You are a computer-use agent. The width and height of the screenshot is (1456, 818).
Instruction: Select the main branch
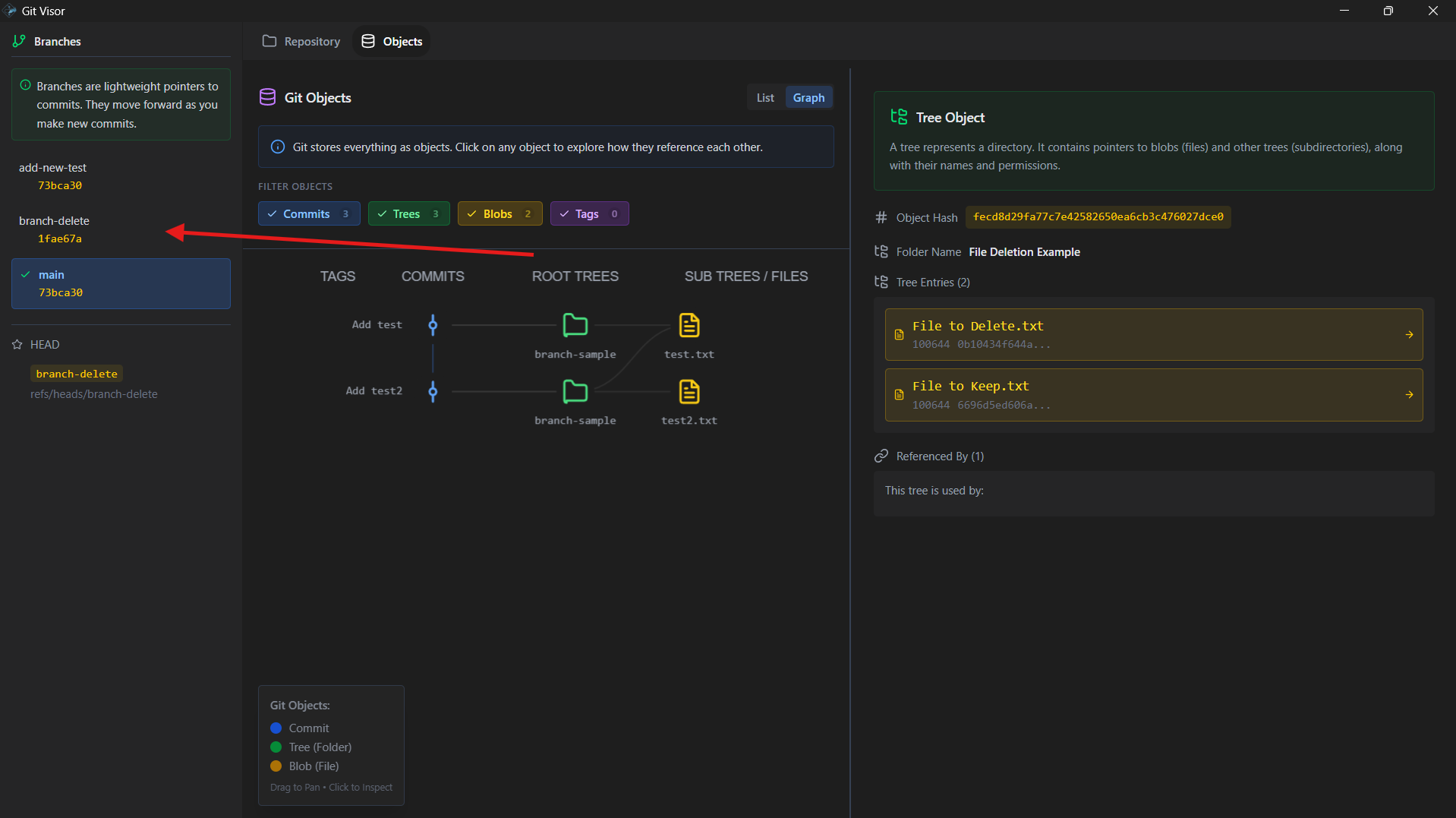pyautogui.click(x=121, y=283)
